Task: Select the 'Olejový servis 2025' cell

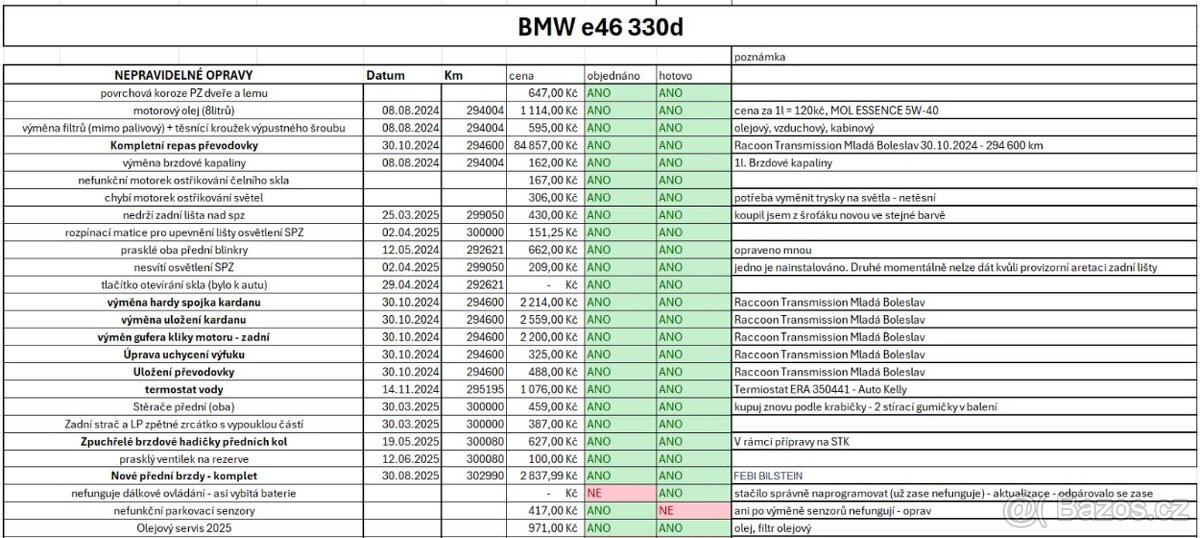Action: click(x=183, y=527)
